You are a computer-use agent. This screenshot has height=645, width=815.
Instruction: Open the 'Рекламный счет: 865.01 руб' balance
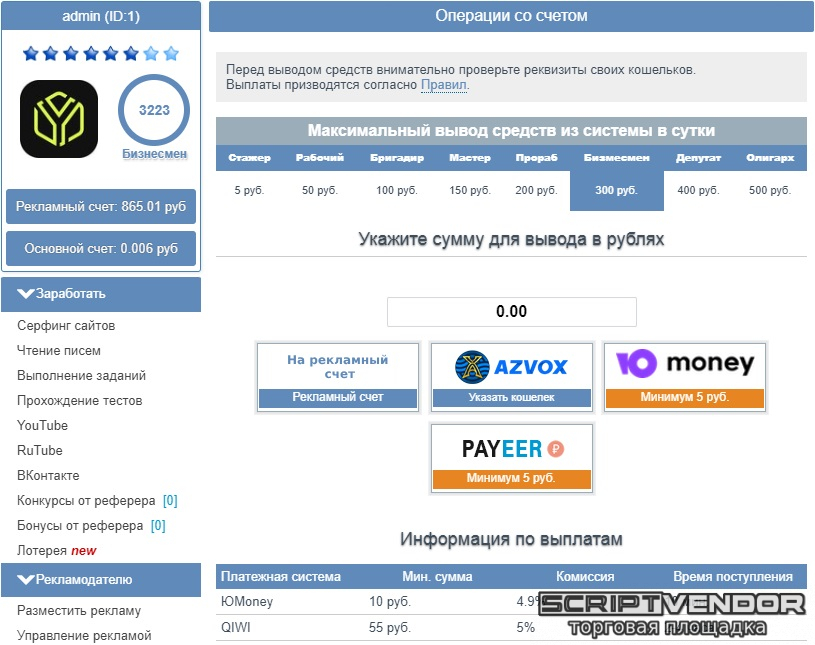coord(101,207)
